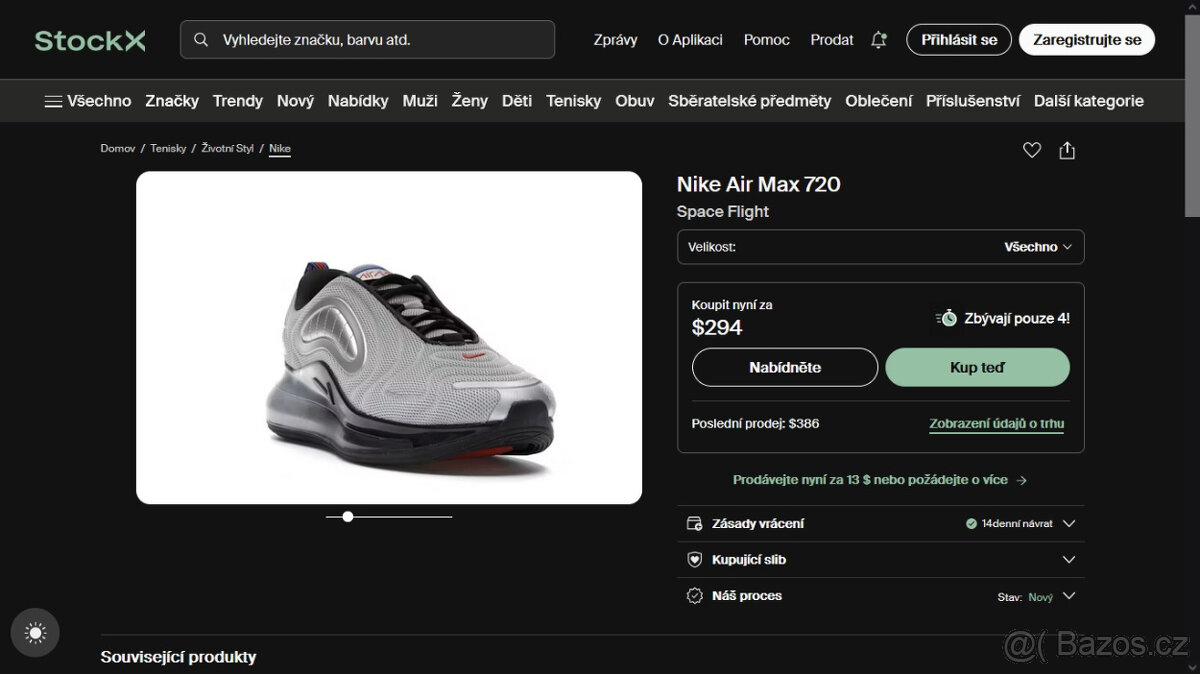
Task: Open the Velikost size dropdown
Action: tap(880, 247)
